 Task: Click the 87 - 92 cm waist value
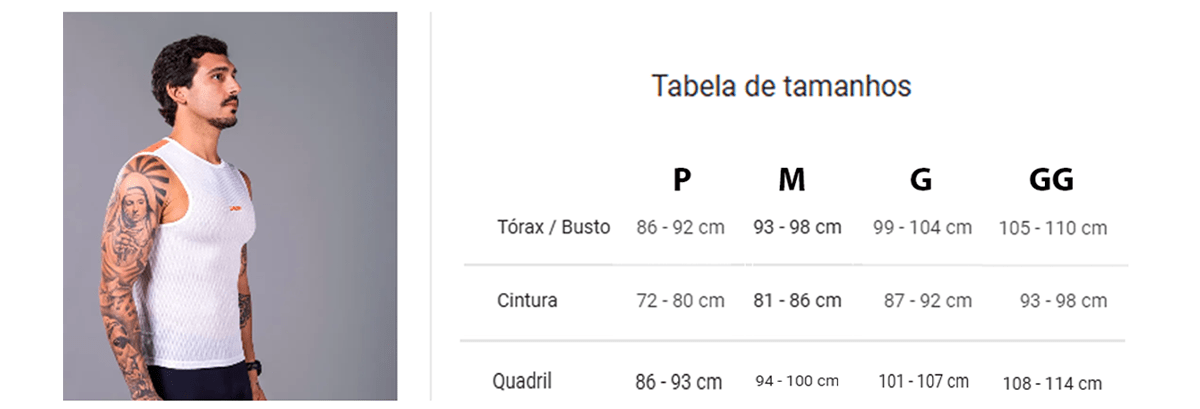click(927, 300)
